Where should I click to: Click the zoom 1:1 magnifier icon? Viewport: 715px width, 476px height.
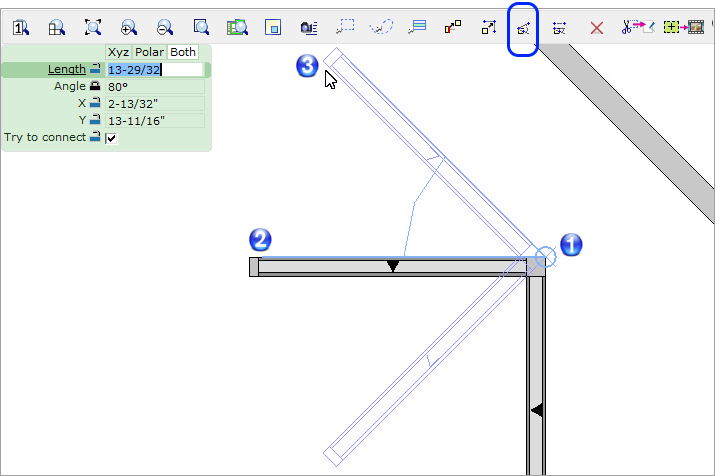tap(21, 28)
